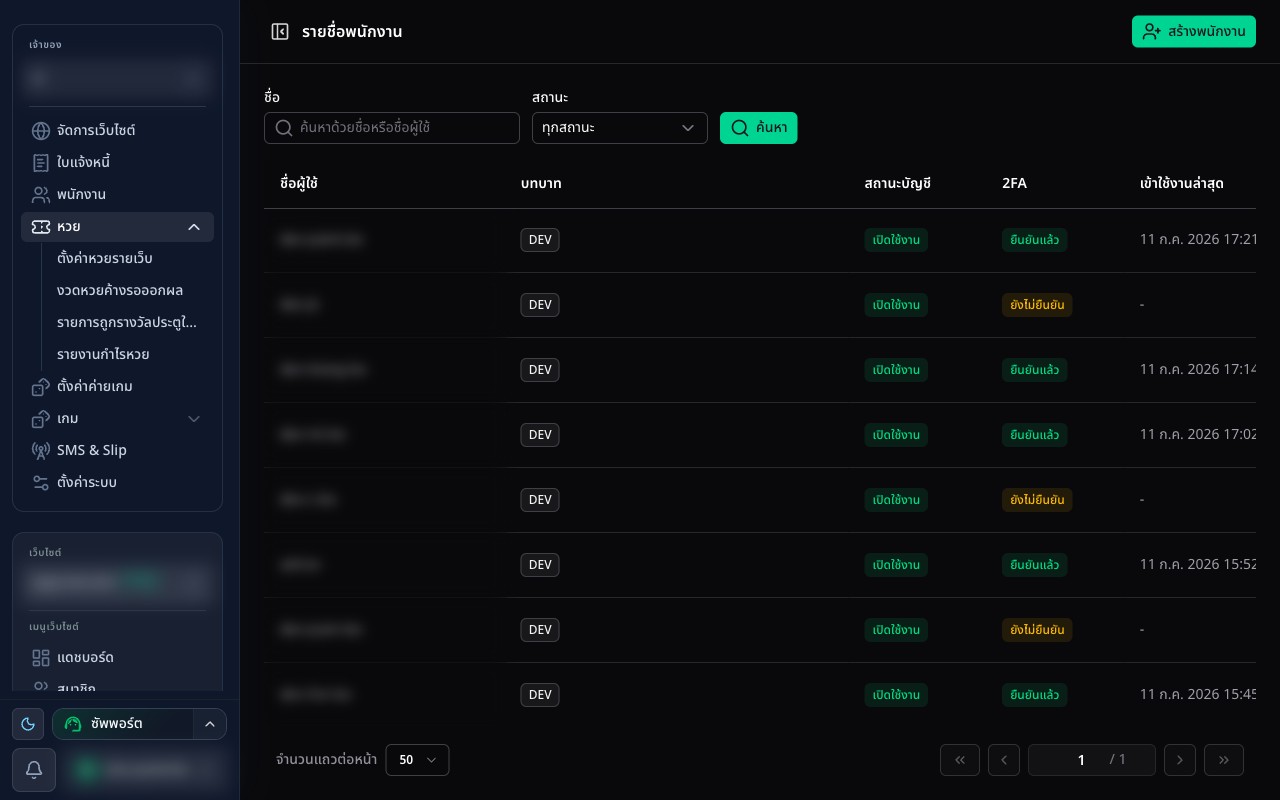Focus the name search input field

point(392,128)
